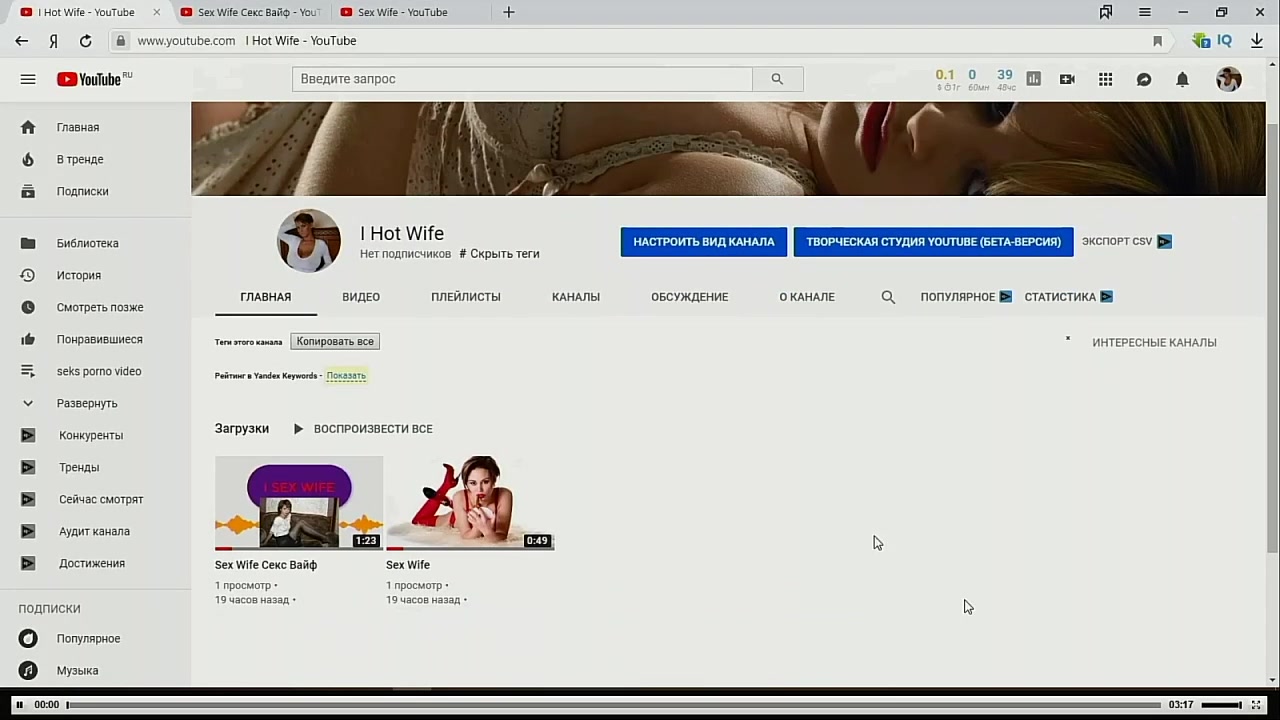Bookmark this page in address bar
The height and width of the screenshot is (720, 1280).
pos(1157,41)
